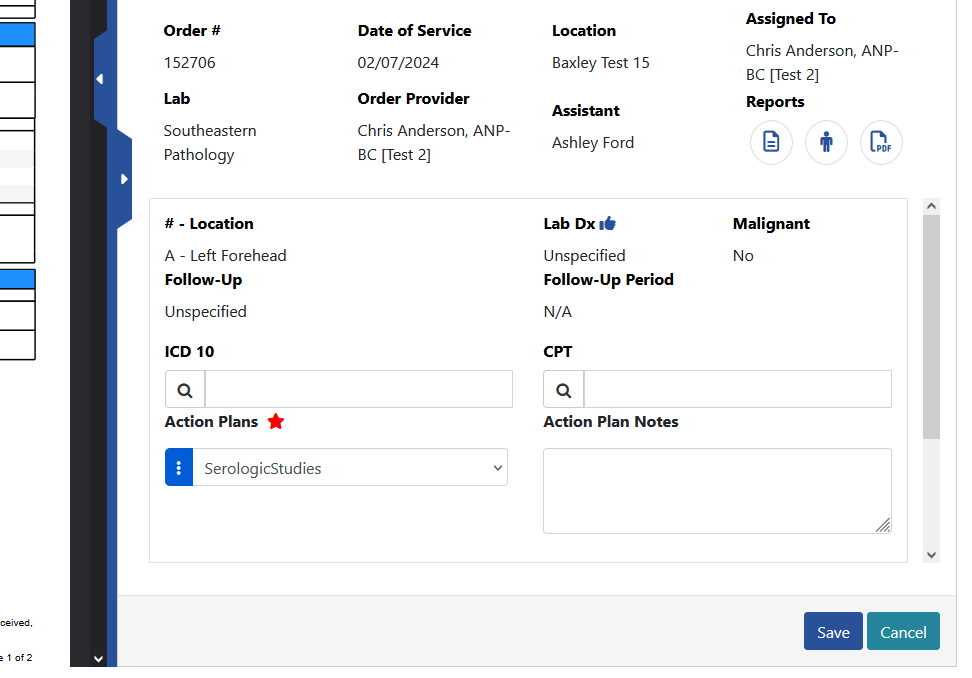Click the patient body diagram icon under Reports
Image resolution: width=972 pixels, height=678 pixels.
tap(826, 142)
